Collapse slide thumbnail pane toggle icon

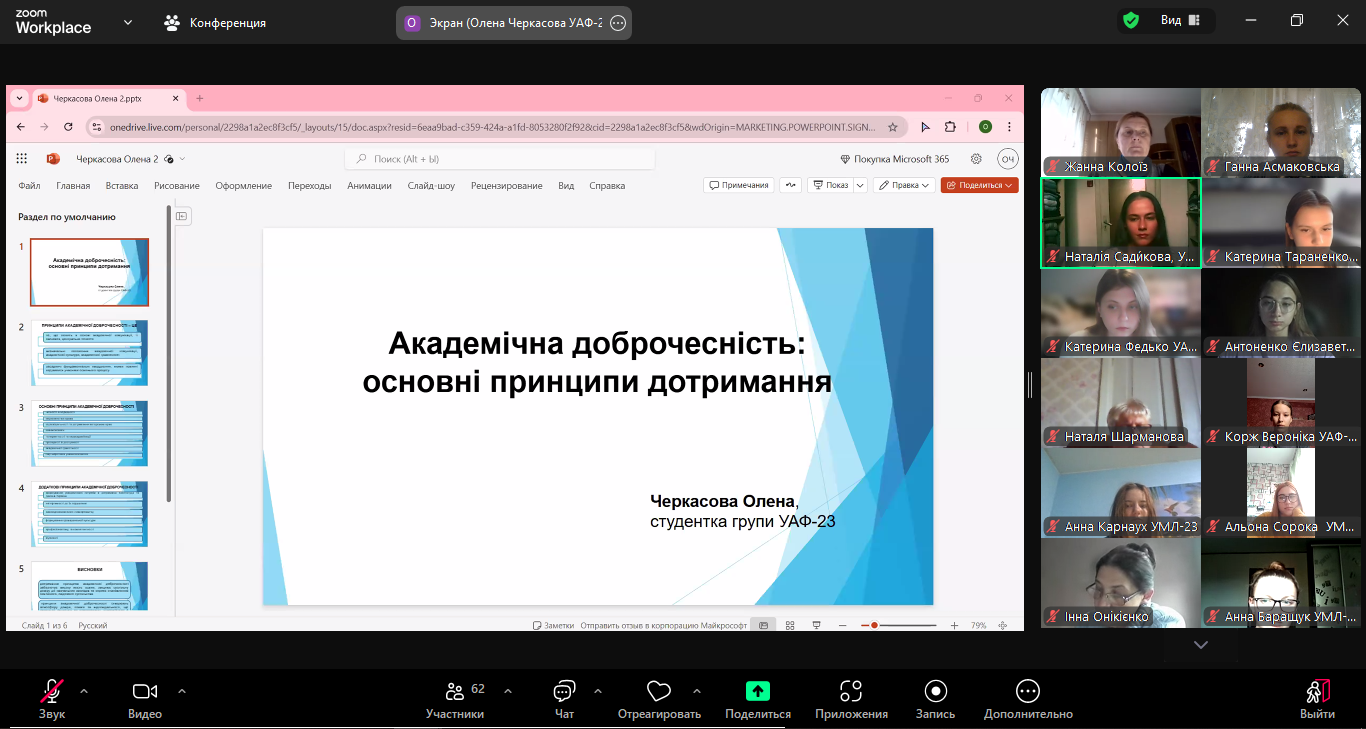[x=183, y=215]
